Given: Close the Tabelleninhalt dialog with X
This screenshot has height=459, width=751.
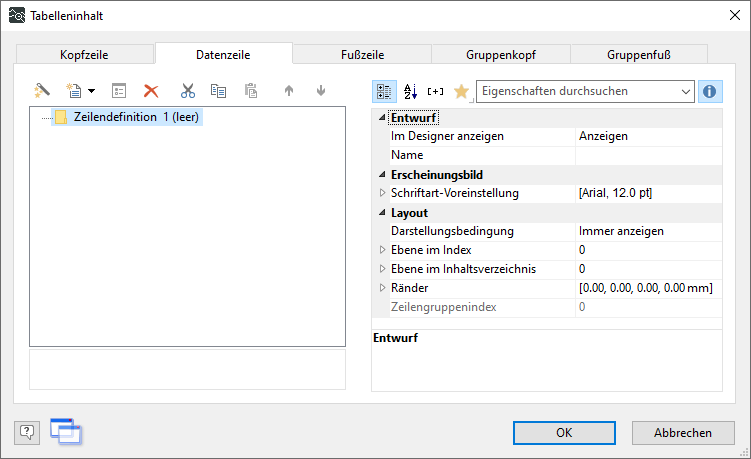Looking at the screenshot, I should [x=735, y=15].
